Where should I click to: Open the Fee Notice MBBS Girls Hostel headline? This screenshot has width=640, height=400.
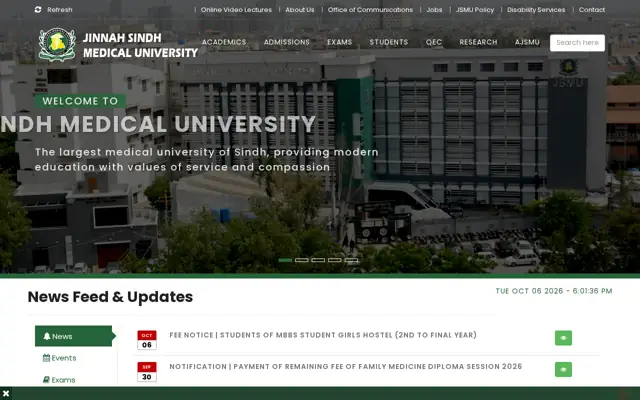click(323, 335)
